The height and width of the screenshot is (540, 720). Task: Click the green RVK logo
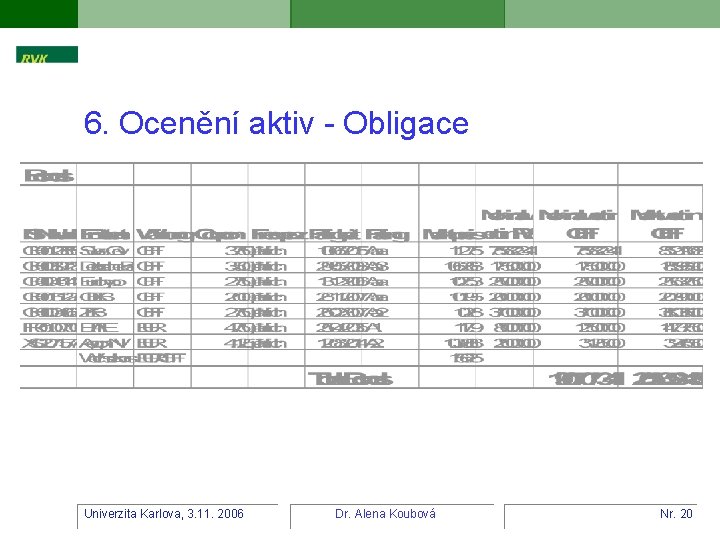click(47, 54)
